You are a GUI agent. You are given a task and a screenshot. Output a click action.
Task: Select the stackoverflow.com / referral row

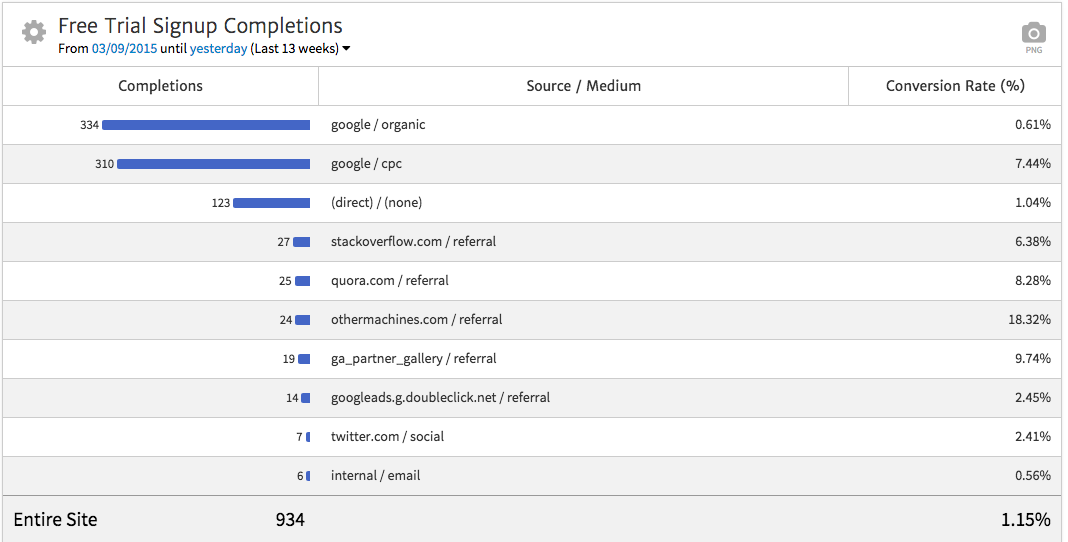click(x=413, y=242)
